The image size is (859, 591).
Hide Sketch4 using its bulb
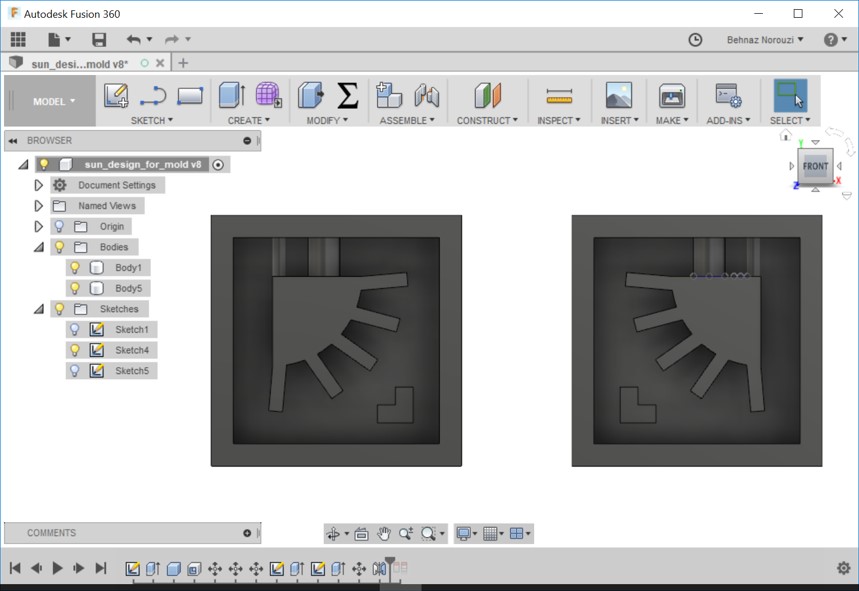[75, 350]
